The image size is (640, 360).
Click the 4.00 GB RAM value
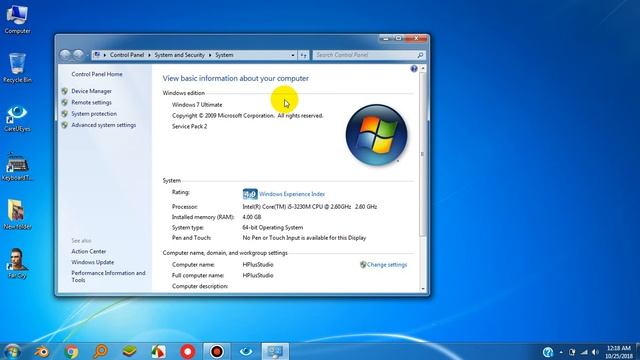pyautogui.click(x=251, y=217)
